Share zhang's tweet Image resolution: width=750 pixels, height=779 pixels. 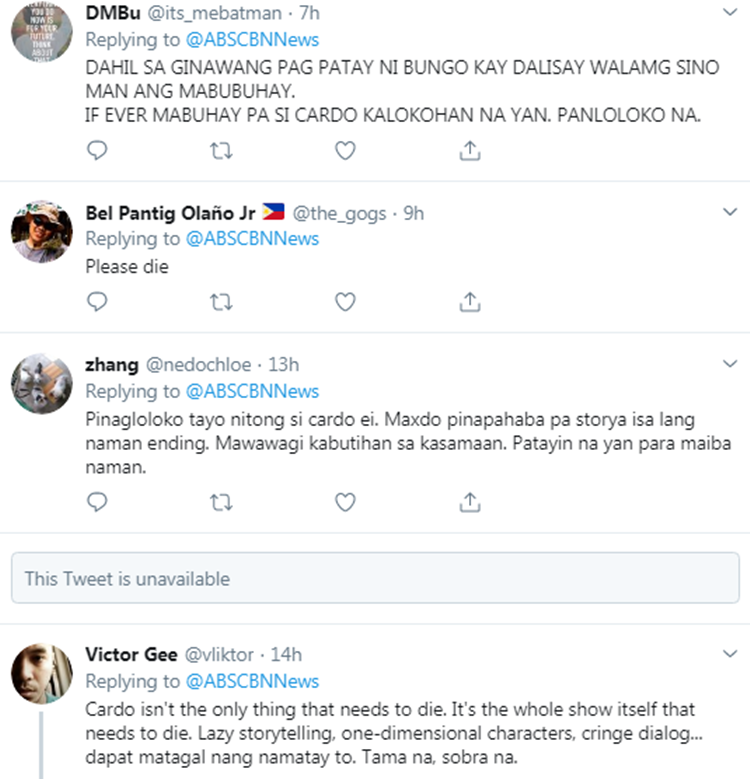[x=469, y=502]
